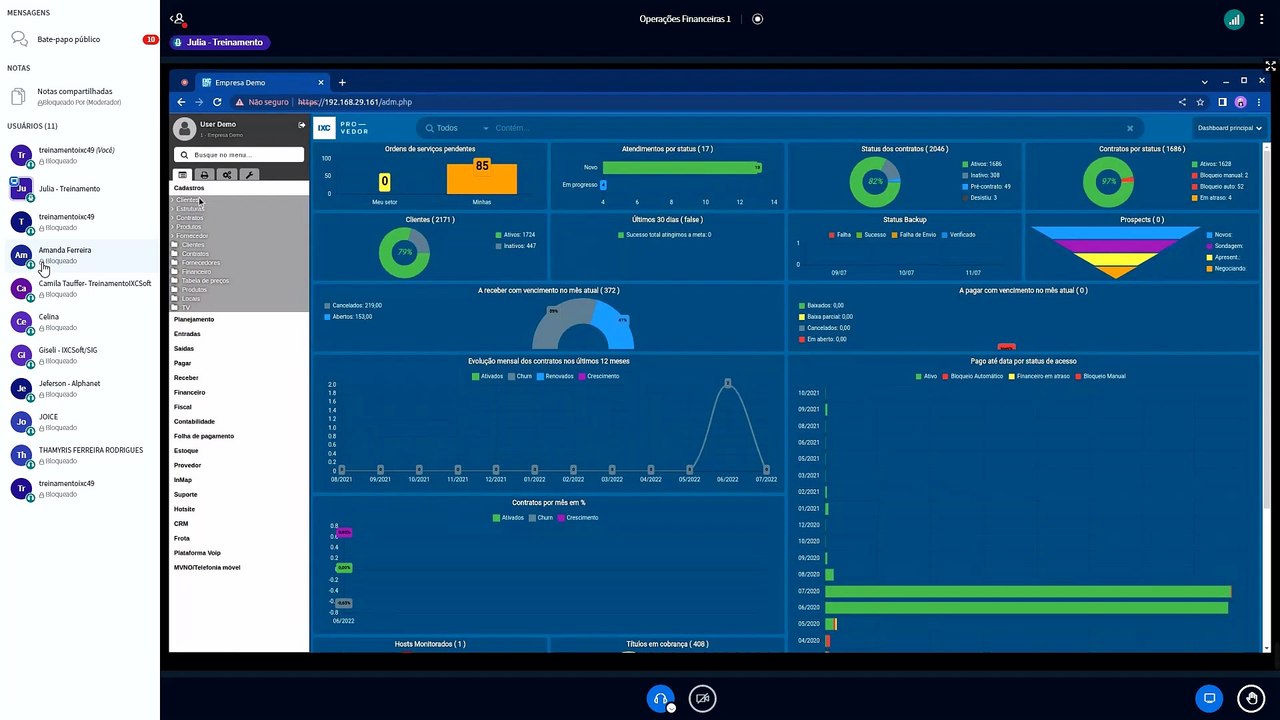The image size is (1280, 720).
Task: Toggle 'Bloqueio Automático' legend entry
Action: point(974,376)
